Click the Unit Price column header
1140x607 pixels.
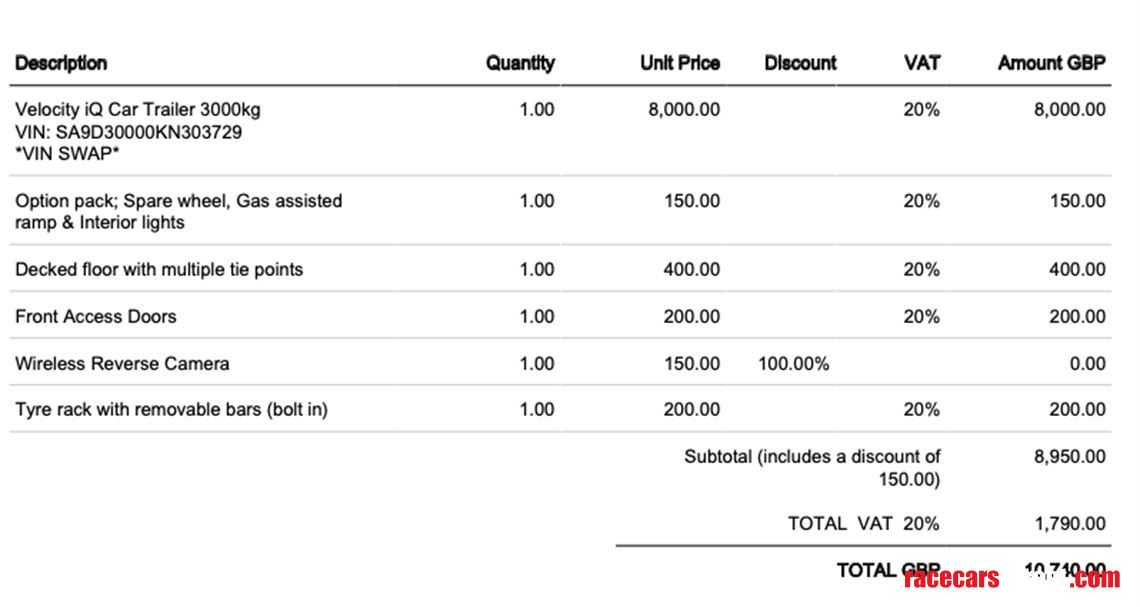(679, 63)
